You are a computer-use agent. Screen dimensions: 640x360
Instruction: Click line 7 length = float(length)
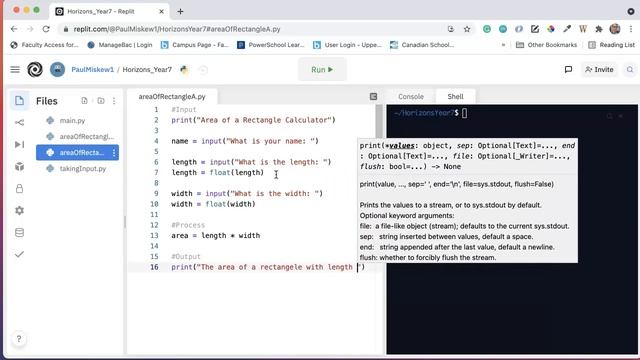(x=218, y=172)
